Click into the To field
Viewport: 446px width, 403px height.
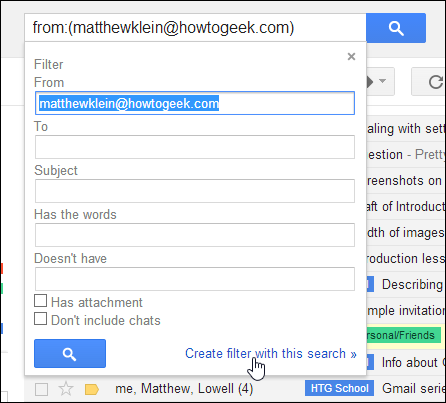pyautogui.click(x=195, y=147)
